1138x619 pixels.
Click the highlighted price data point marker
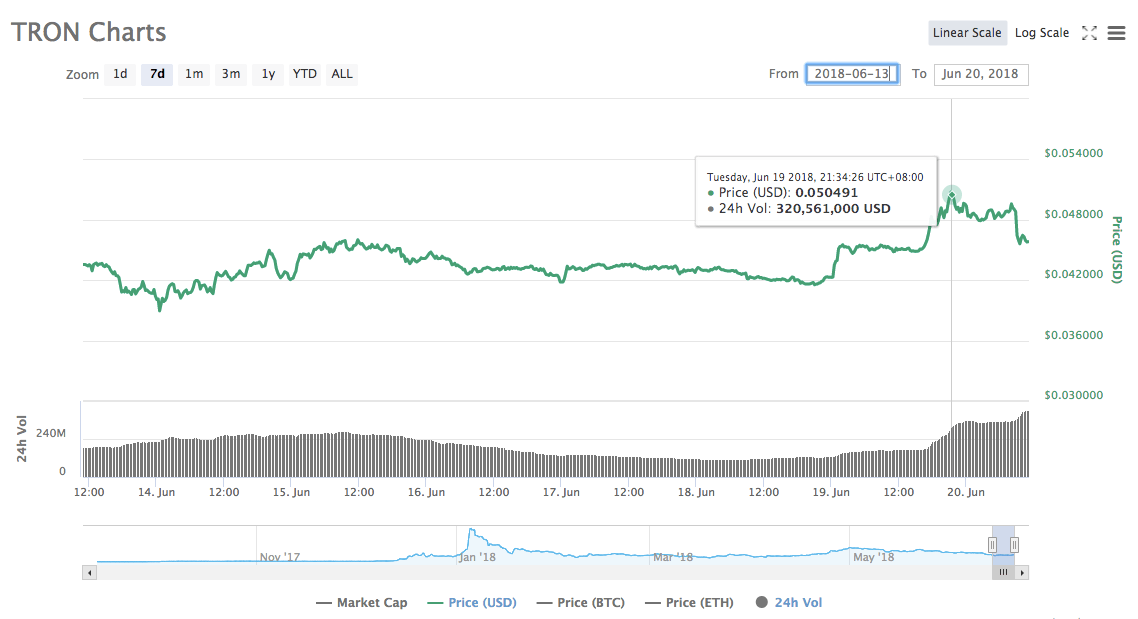pos(951,194)
